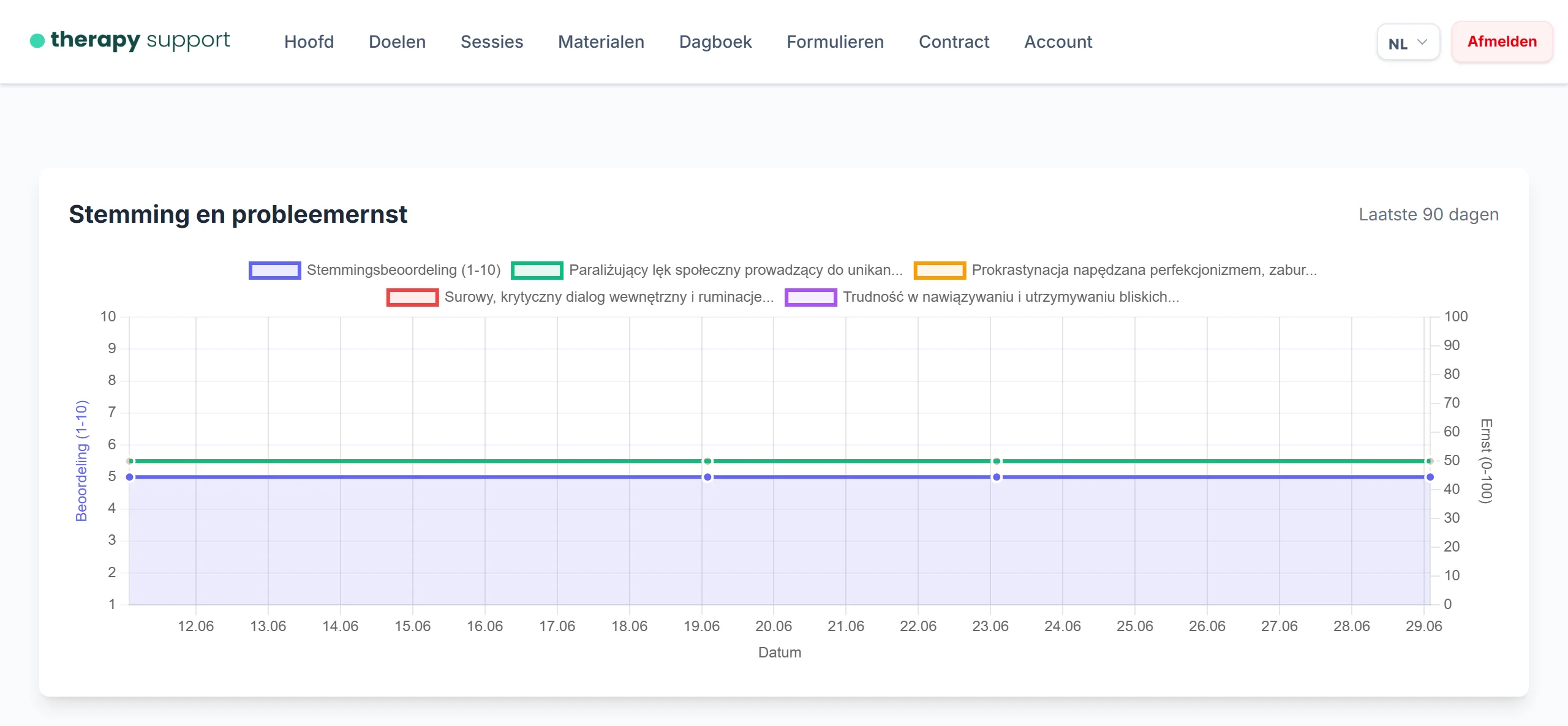1568x726 pixels.
Task: Click the therapy support logo
Action: [130, 40]
